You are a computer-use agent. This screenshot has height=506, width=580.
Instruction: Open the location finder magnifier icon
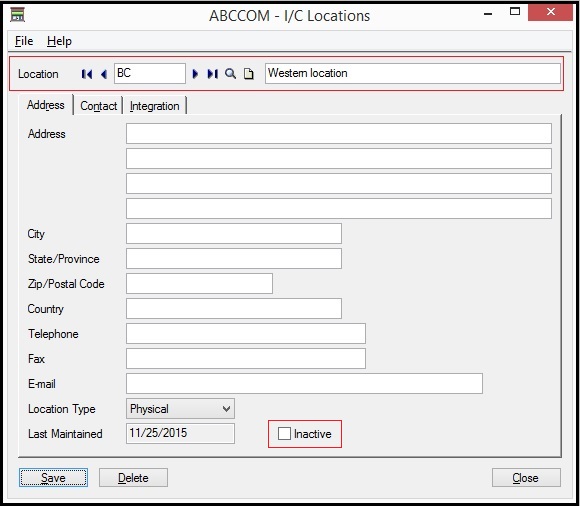[x=230, y=74]
